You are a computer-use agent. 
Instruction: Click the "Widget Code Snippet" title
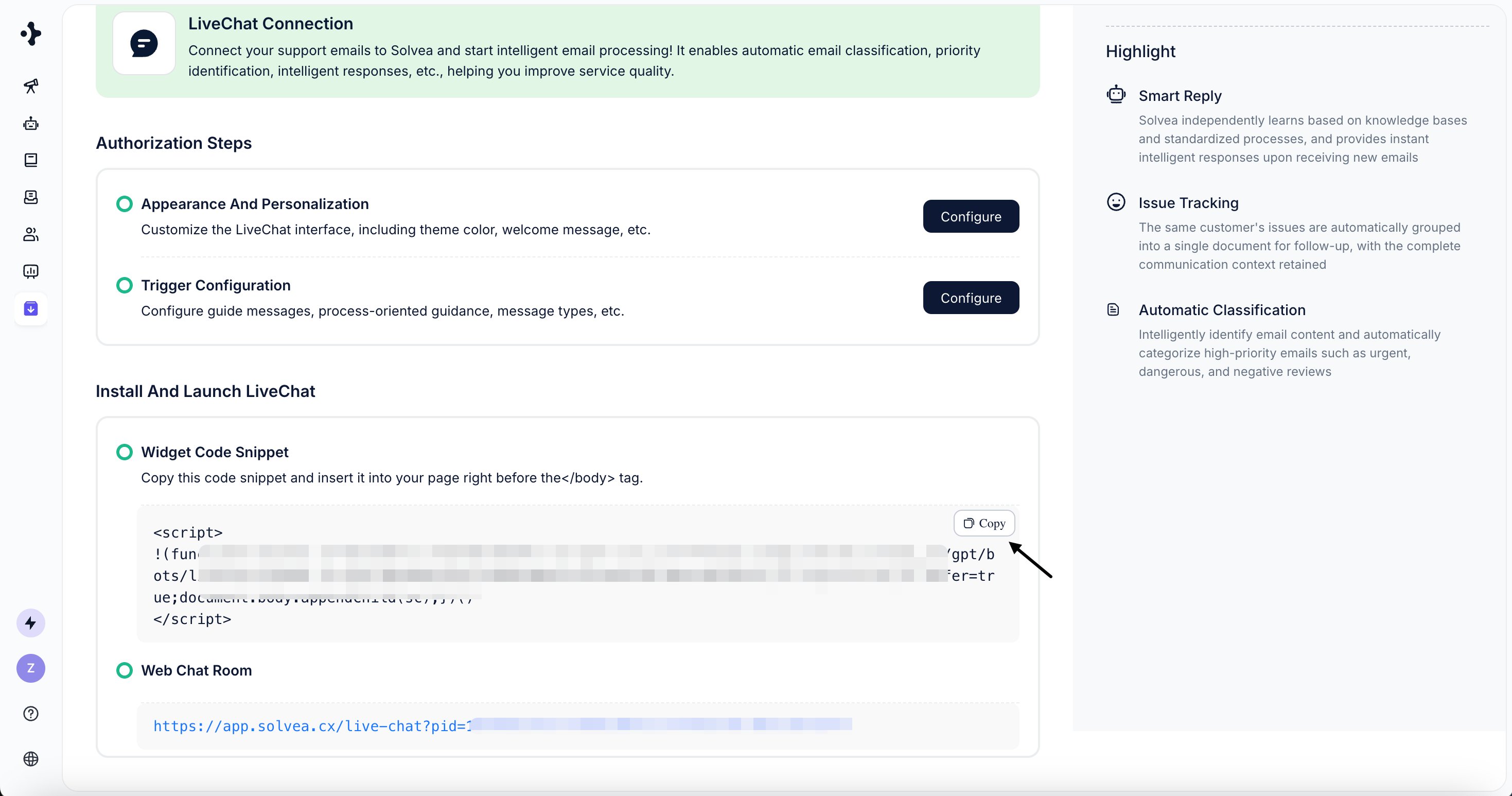pos(215,452)
